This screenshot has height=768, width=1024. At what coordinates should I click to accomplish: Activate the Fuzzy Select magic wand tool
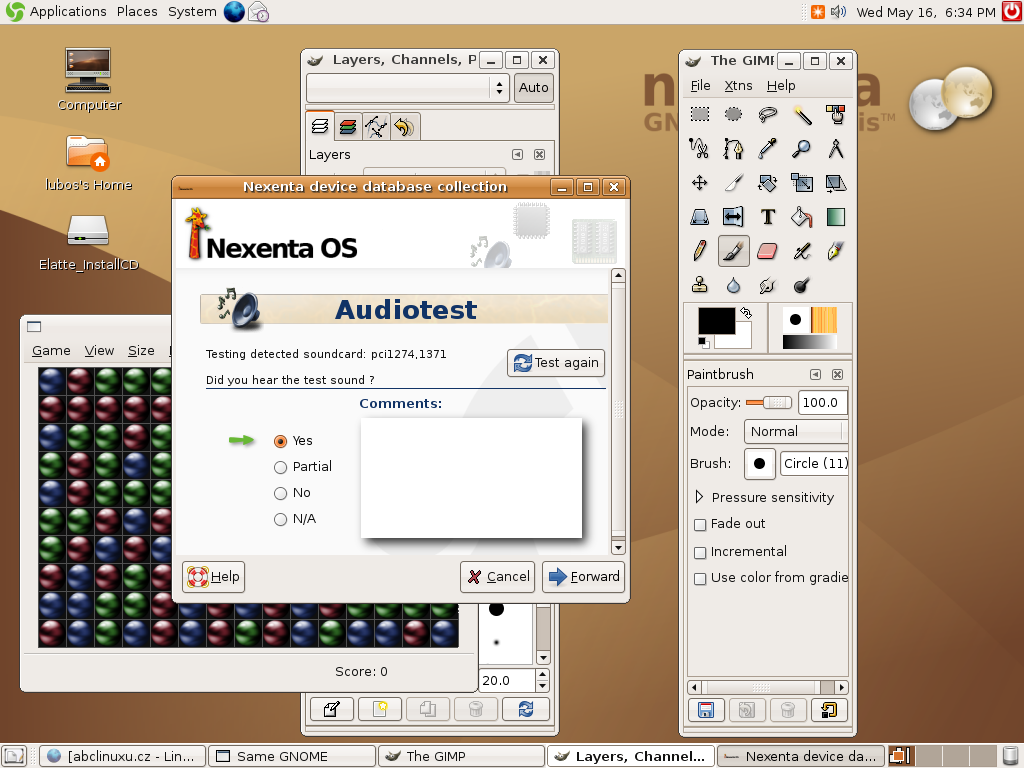tap(802, 115)
